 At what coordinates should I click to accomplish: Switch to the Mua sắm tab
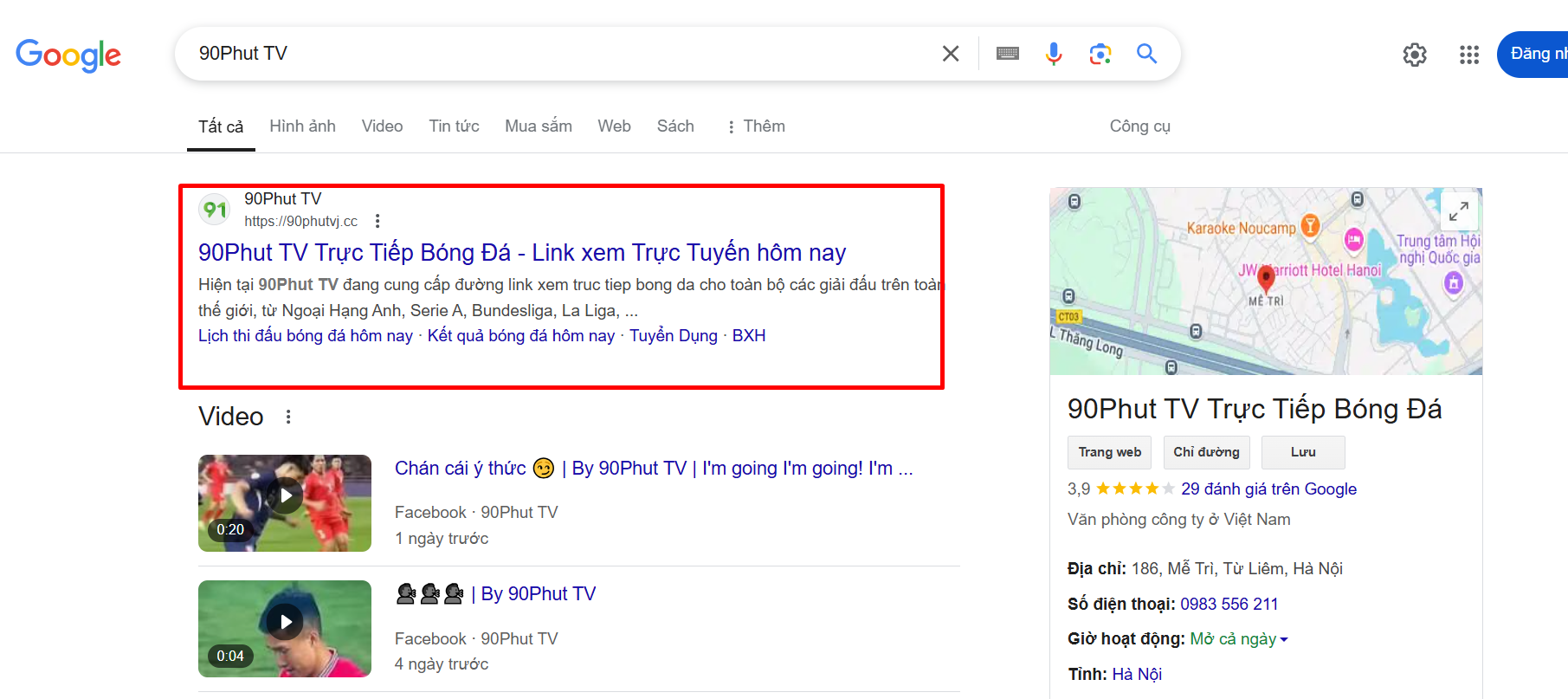[x=539, y=126]
